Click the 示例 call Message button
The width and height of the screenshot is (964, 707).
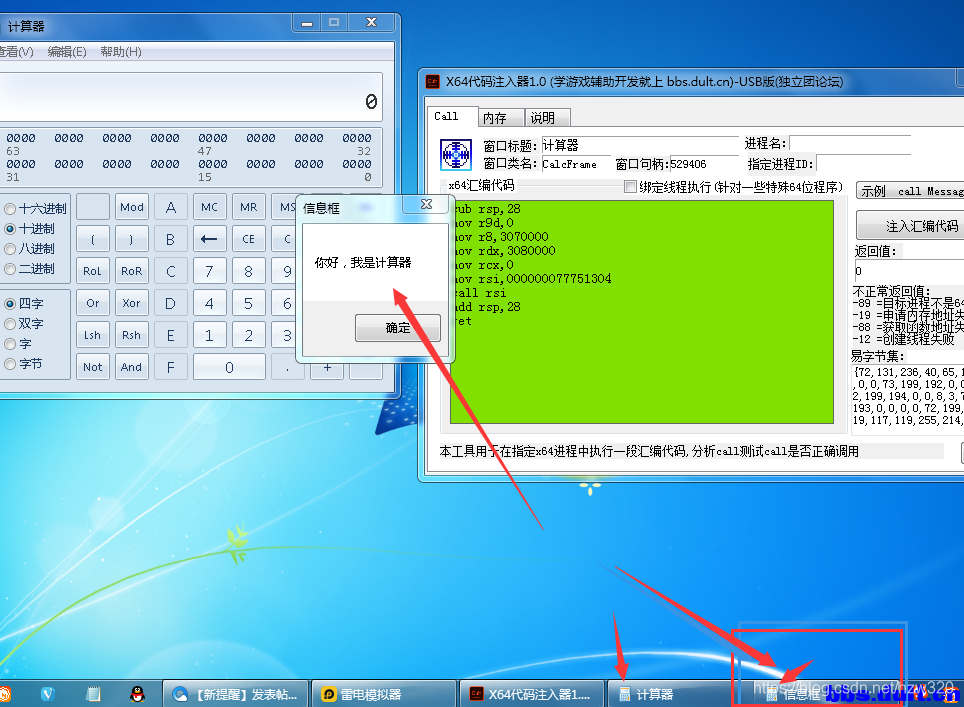tap(911, 191)
